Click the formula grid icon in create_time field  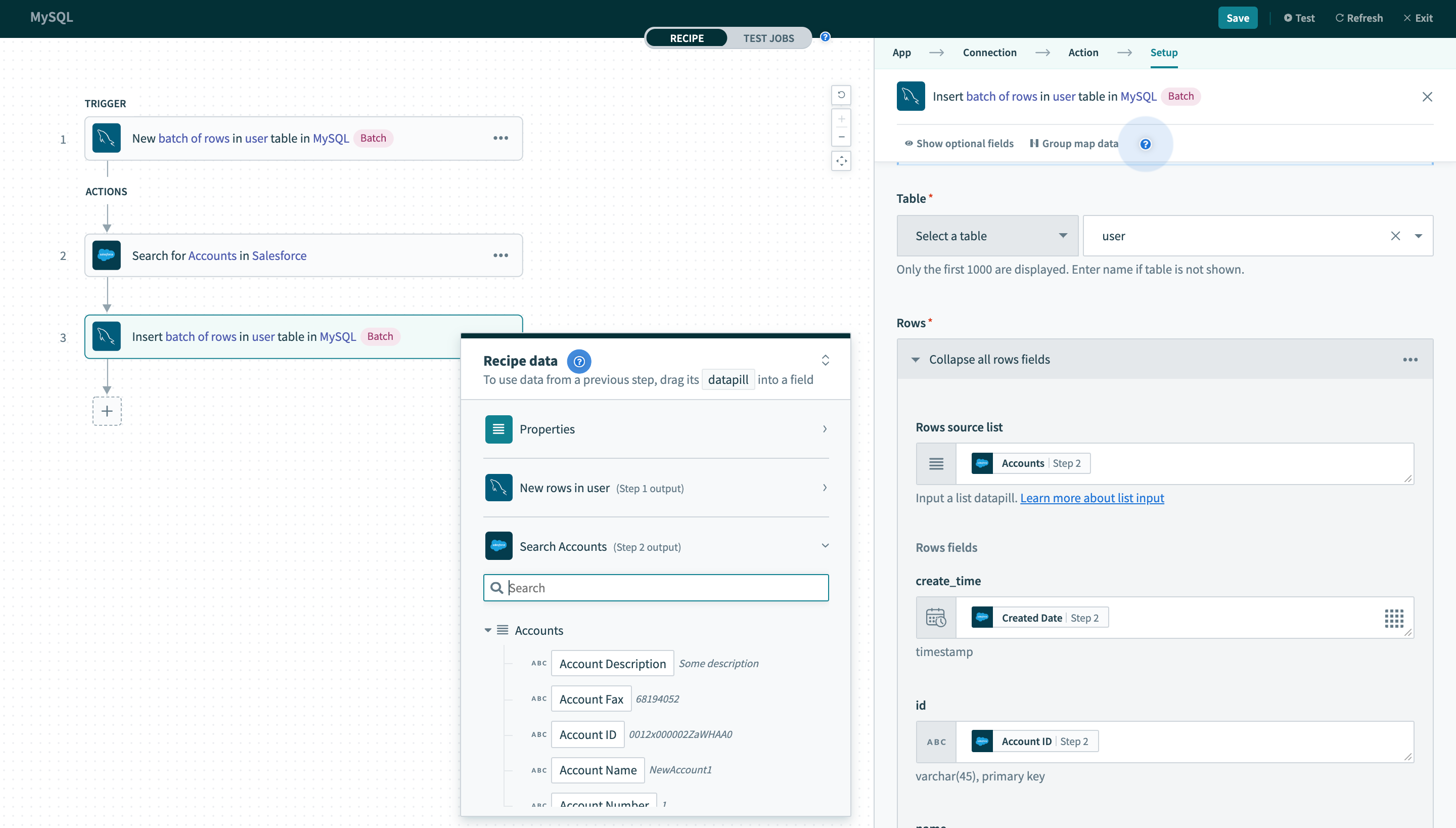tap(1393, 618)
